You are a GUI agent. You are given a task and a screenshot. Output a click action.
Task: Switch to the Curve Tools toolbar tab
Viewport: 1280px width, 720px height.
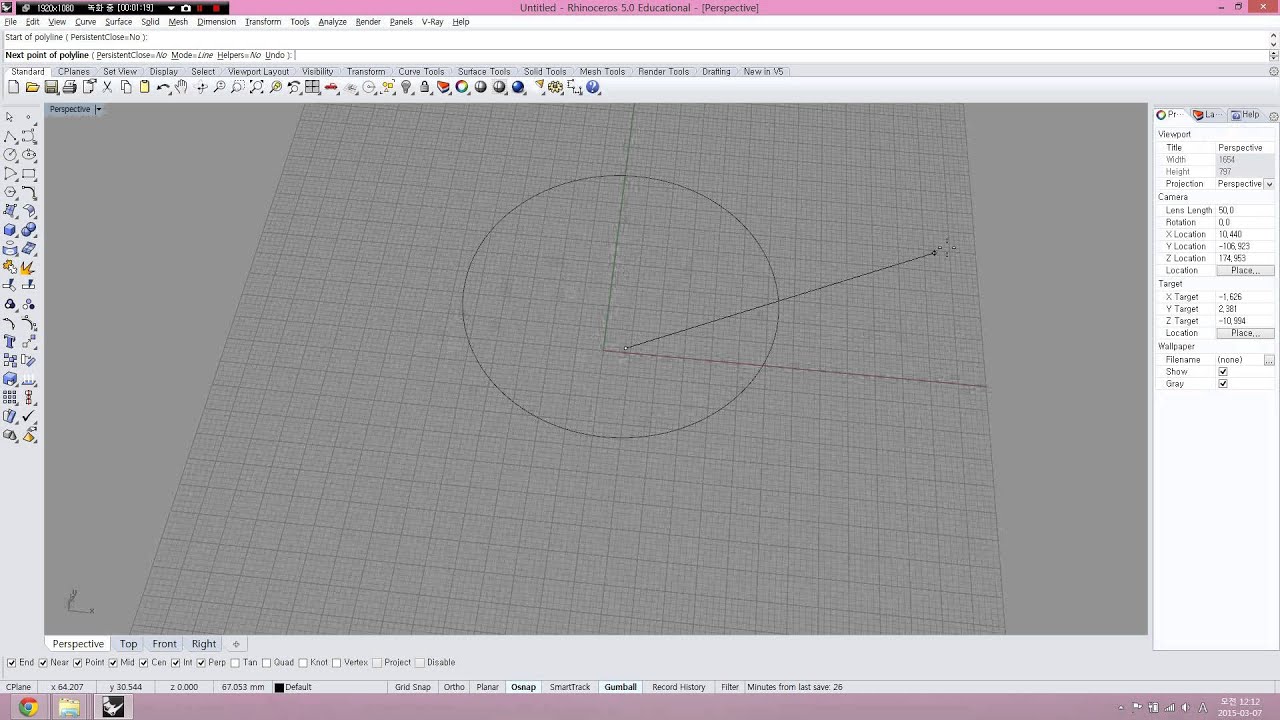[x=421, y=72]
